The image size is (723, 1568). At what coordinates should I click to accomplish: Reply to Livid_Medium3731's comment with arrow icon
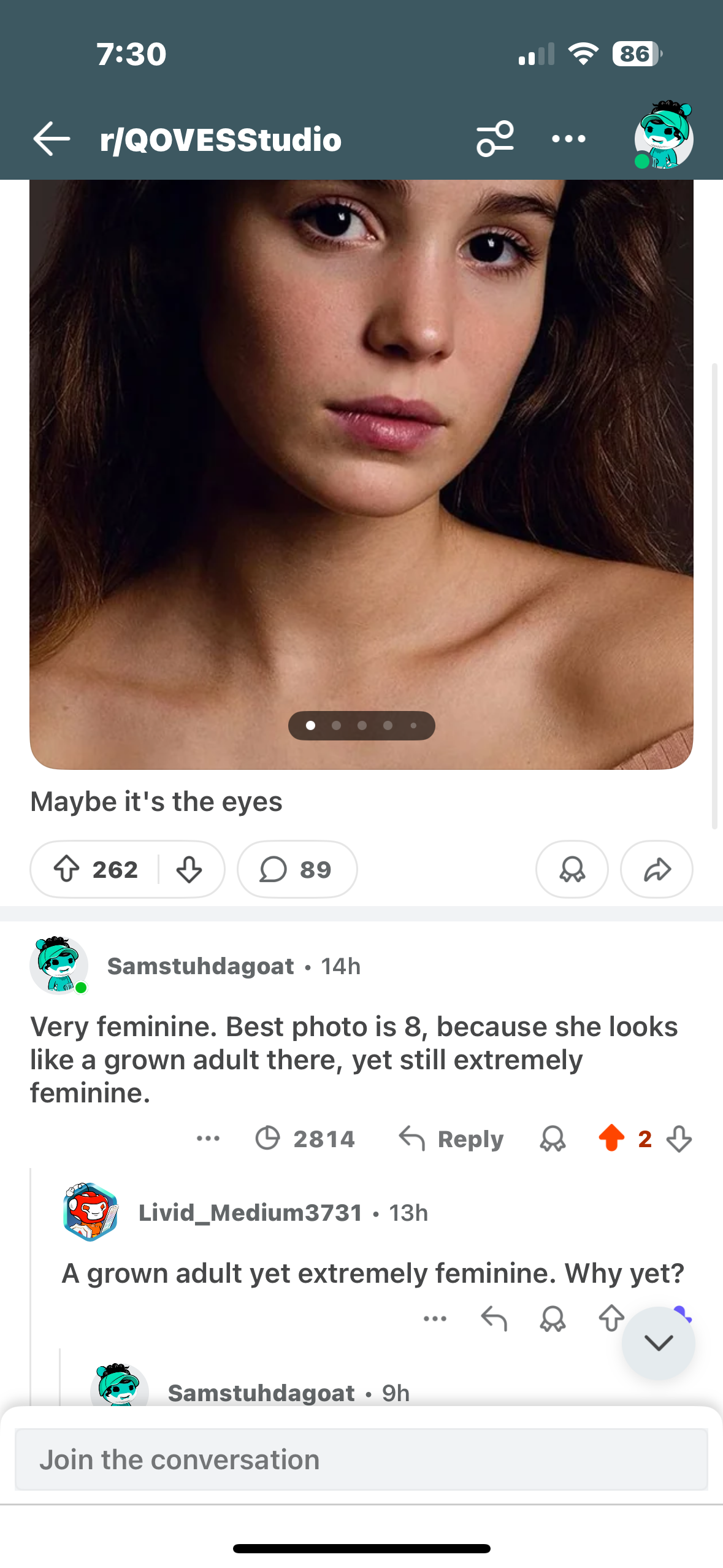pyautogui.click(x=494, y=1318)
